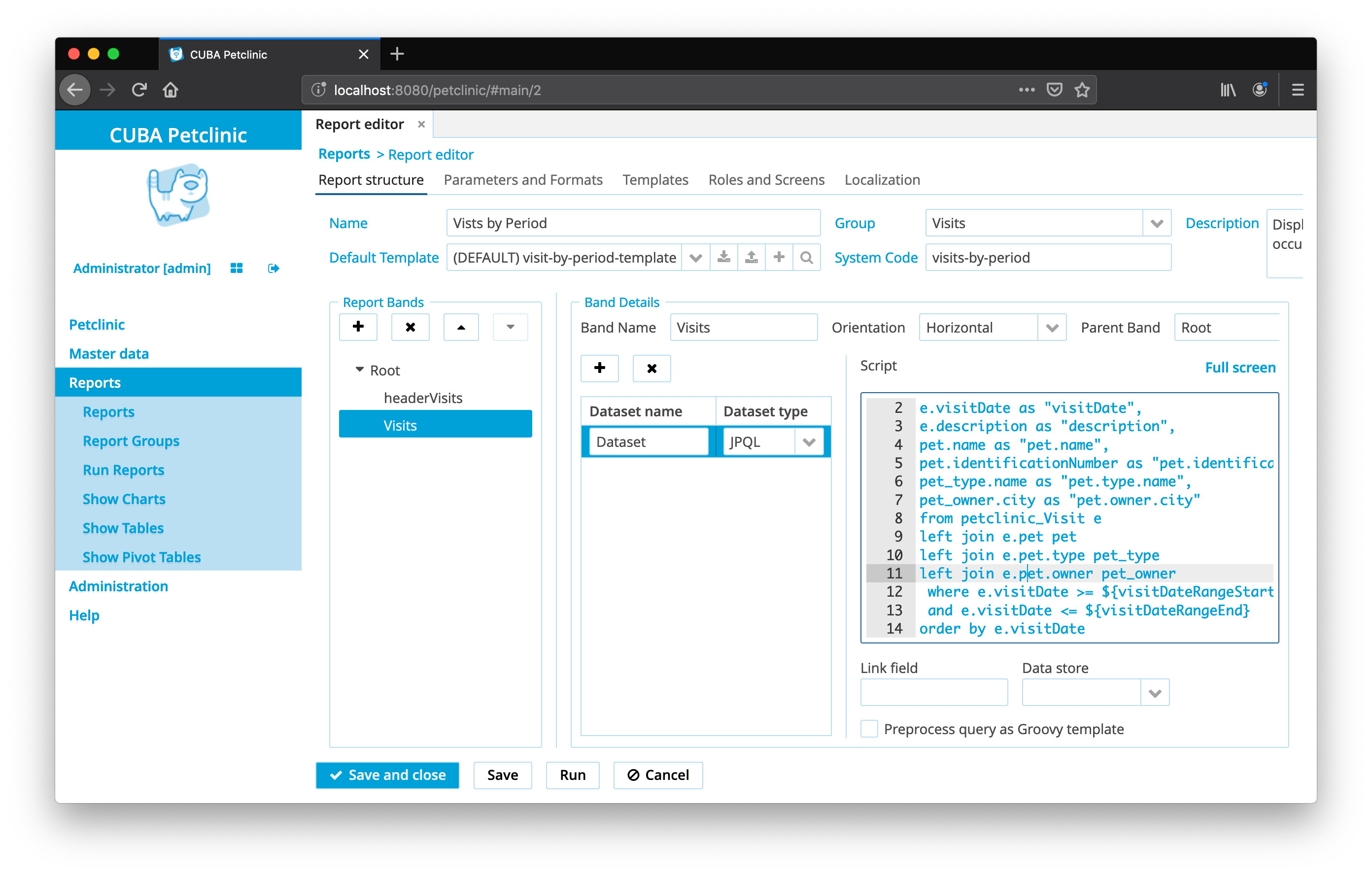The image size is (1372, 876).
Task: Click inside the Link field input
Action: [x=933, y=692]
